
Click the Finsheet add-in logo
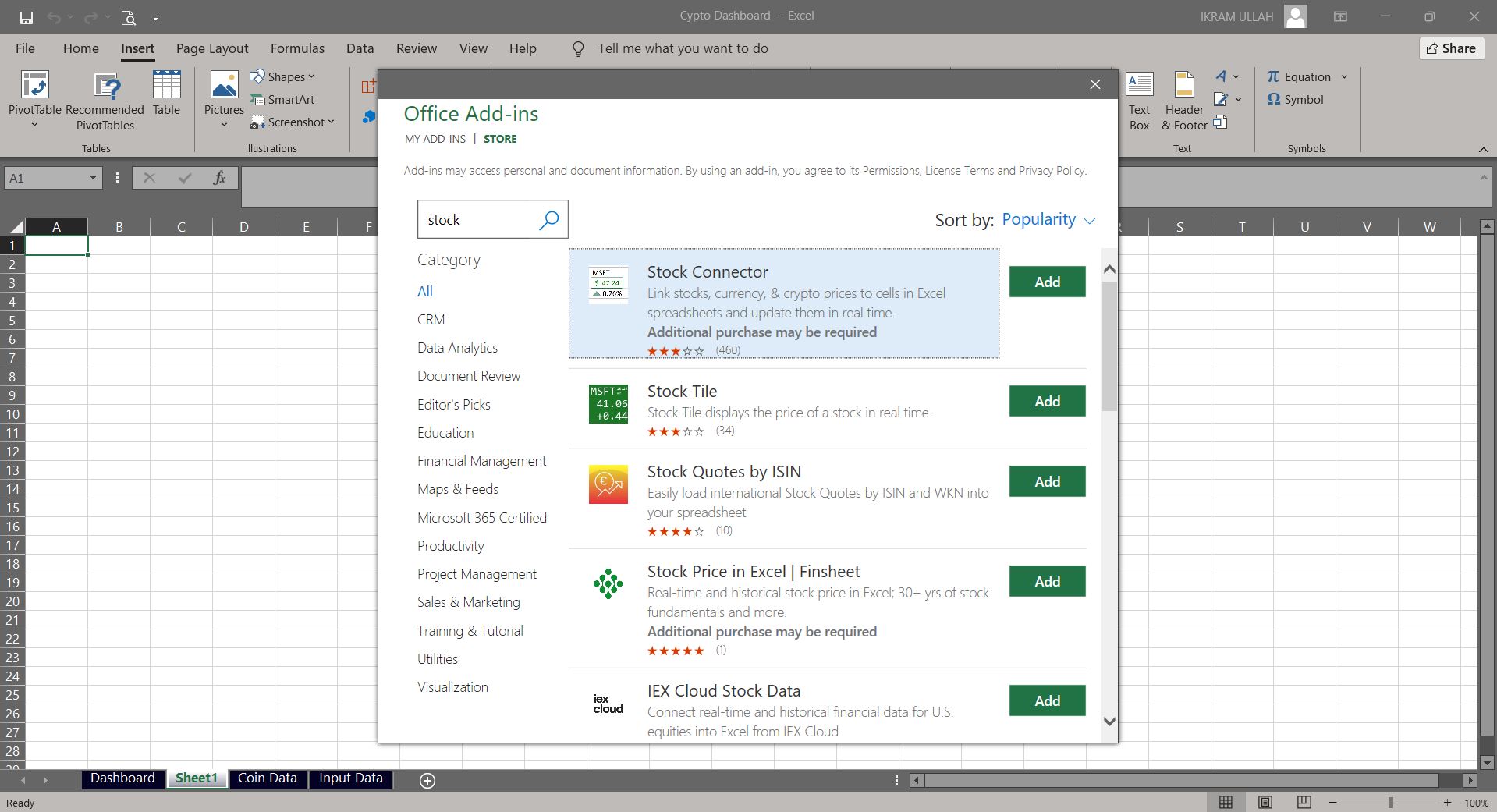click(608, 583)
